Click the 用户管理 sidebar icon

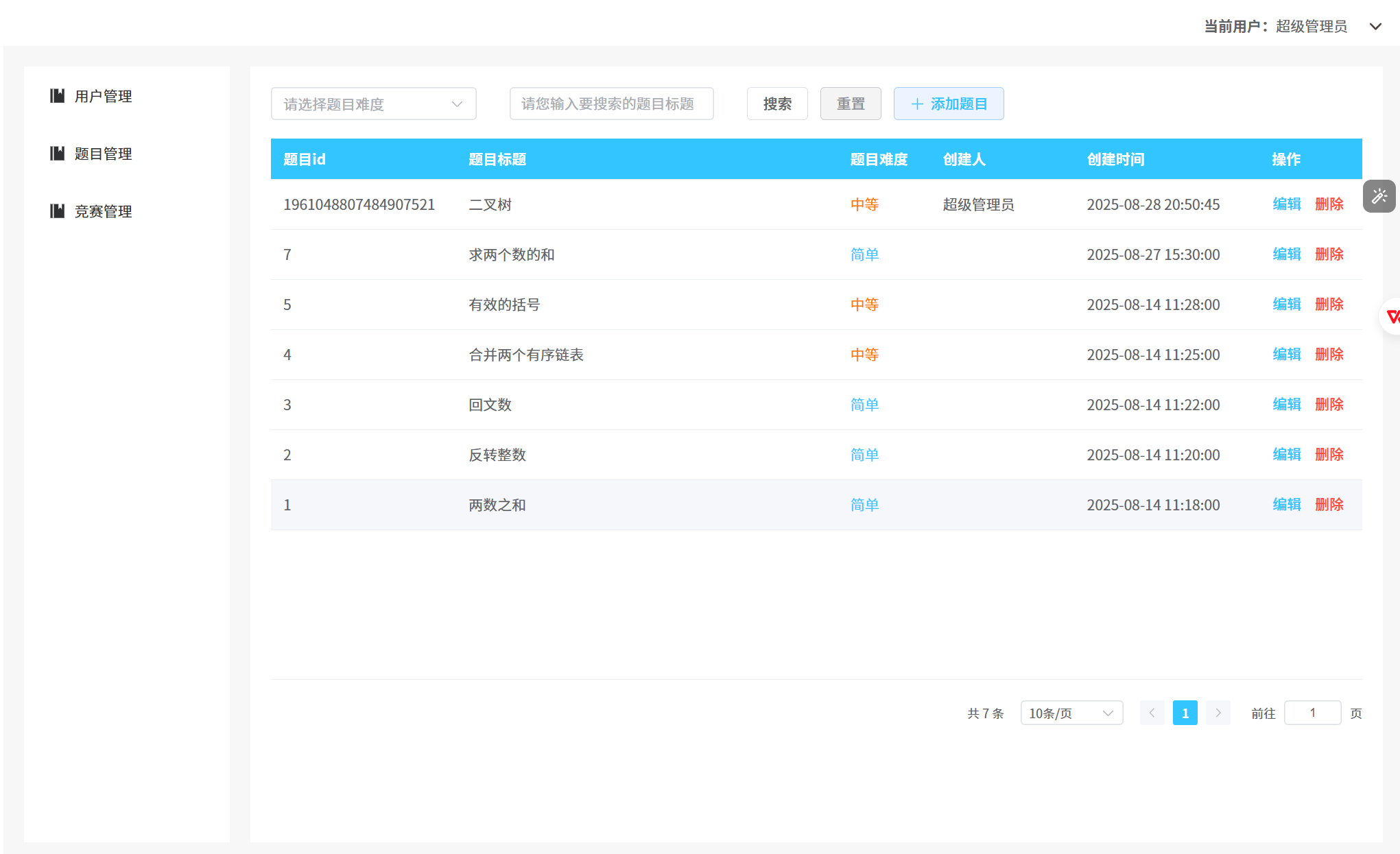[58, 96]
